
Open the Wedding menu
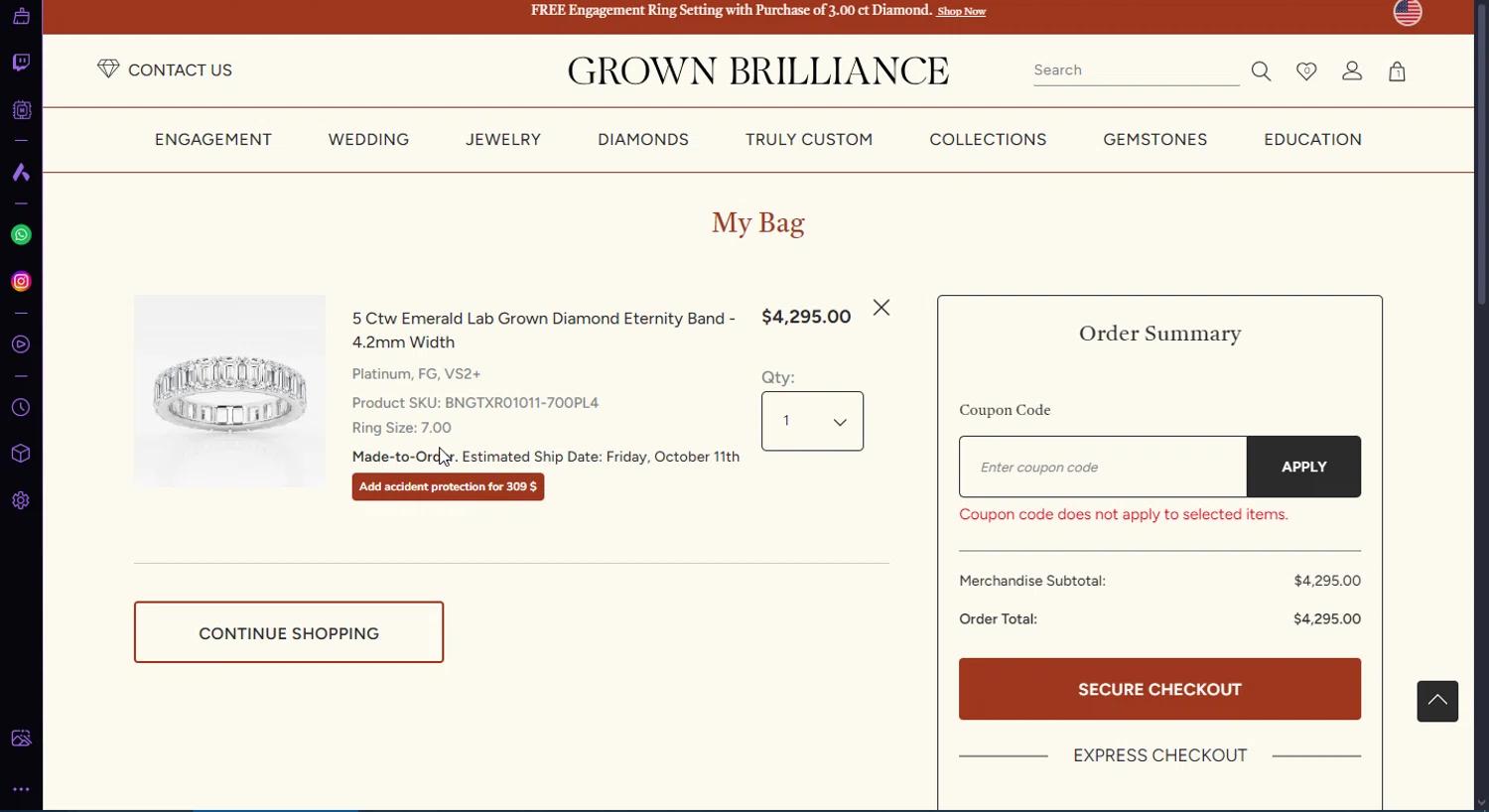pos(368,140)
